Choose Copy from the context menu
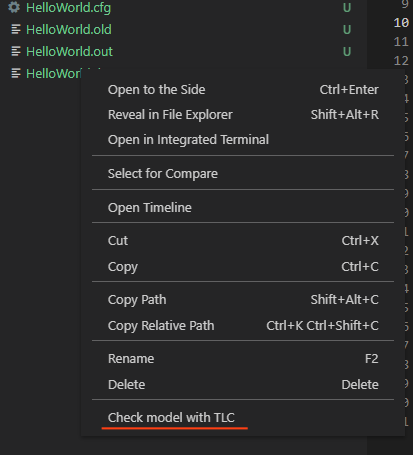 [243, 267]
